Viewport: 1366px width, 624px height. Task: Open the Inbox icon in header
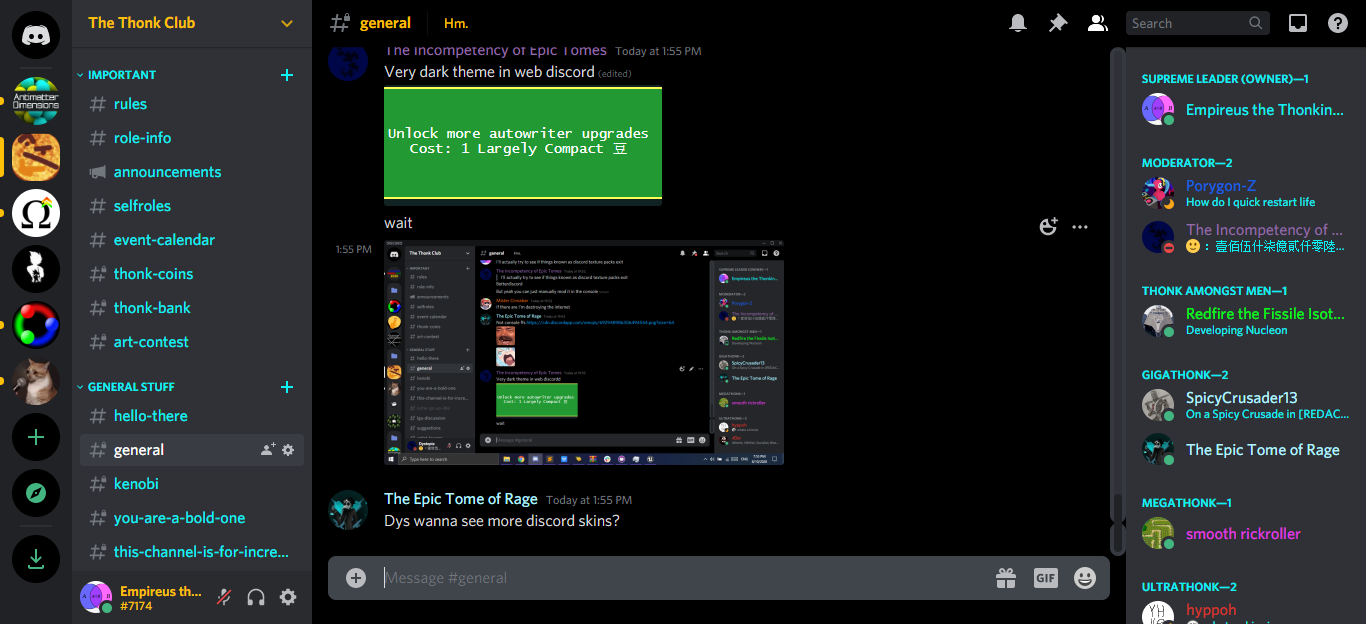[x=1298, y=23]
